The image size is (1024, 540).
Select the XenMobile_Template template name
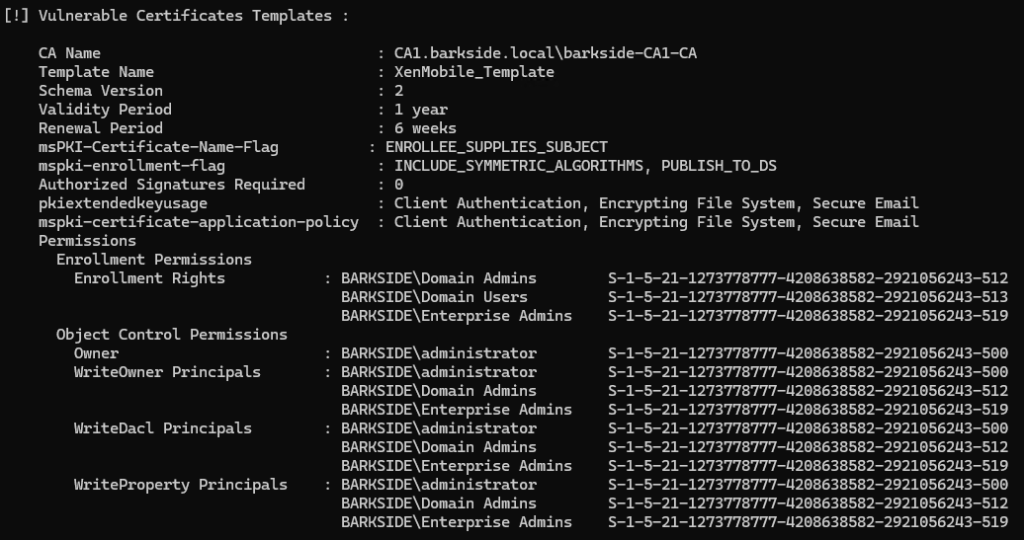point(474,72)
